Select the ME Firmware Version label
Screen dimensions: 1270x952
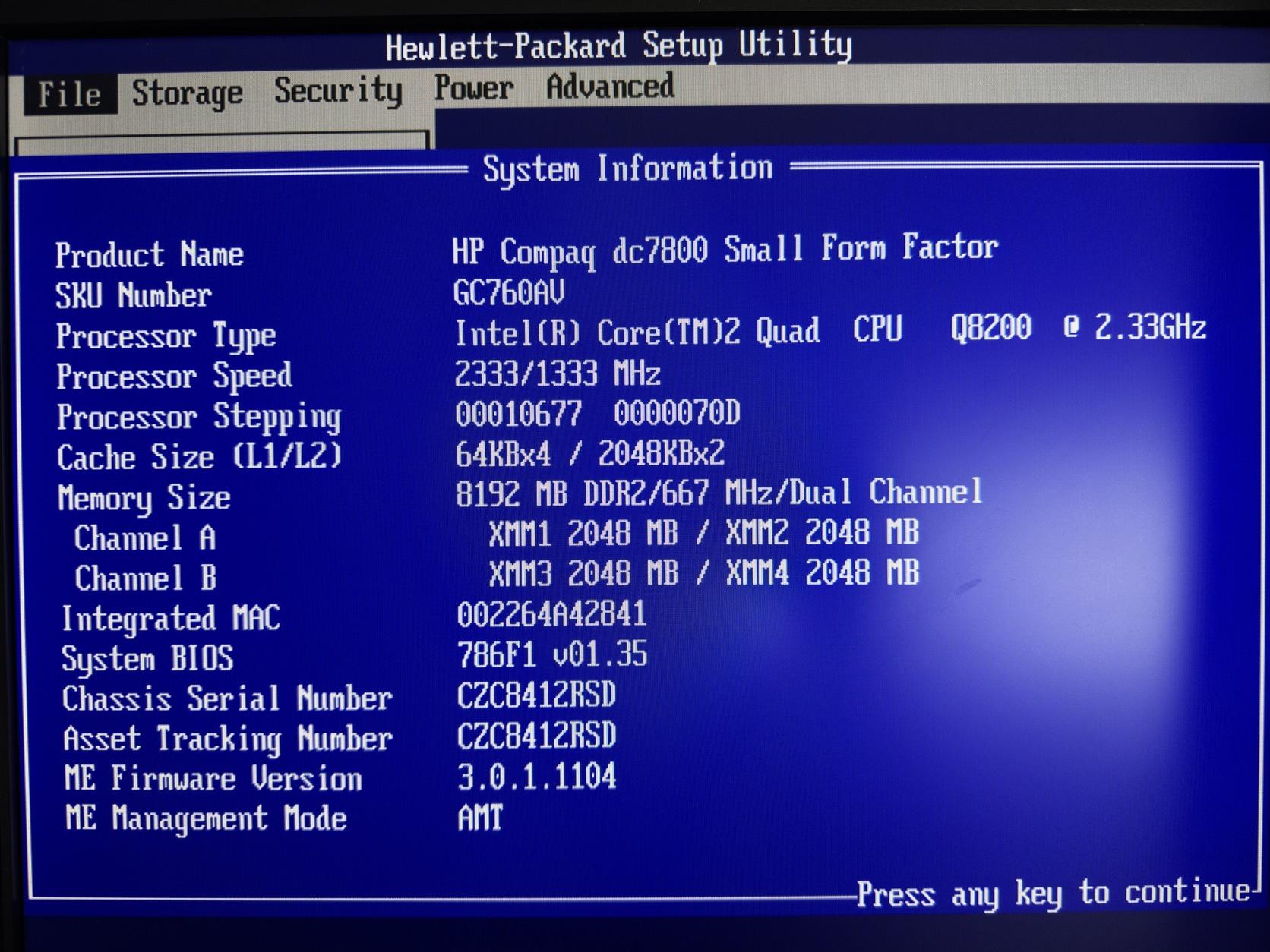[x=213, y=779]
